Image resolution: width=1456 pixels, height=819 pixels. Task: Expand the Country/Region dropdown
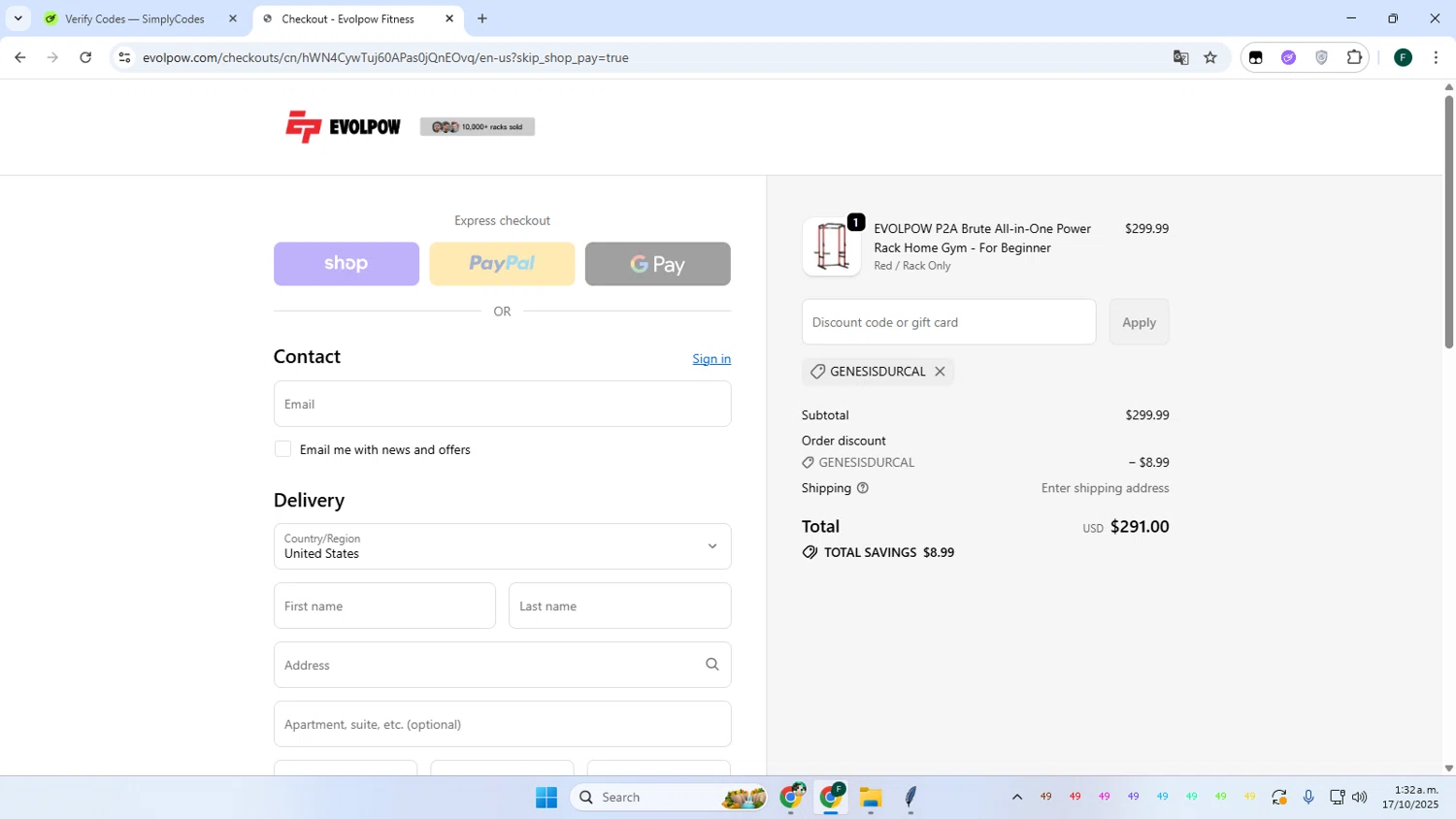(502, 546)
